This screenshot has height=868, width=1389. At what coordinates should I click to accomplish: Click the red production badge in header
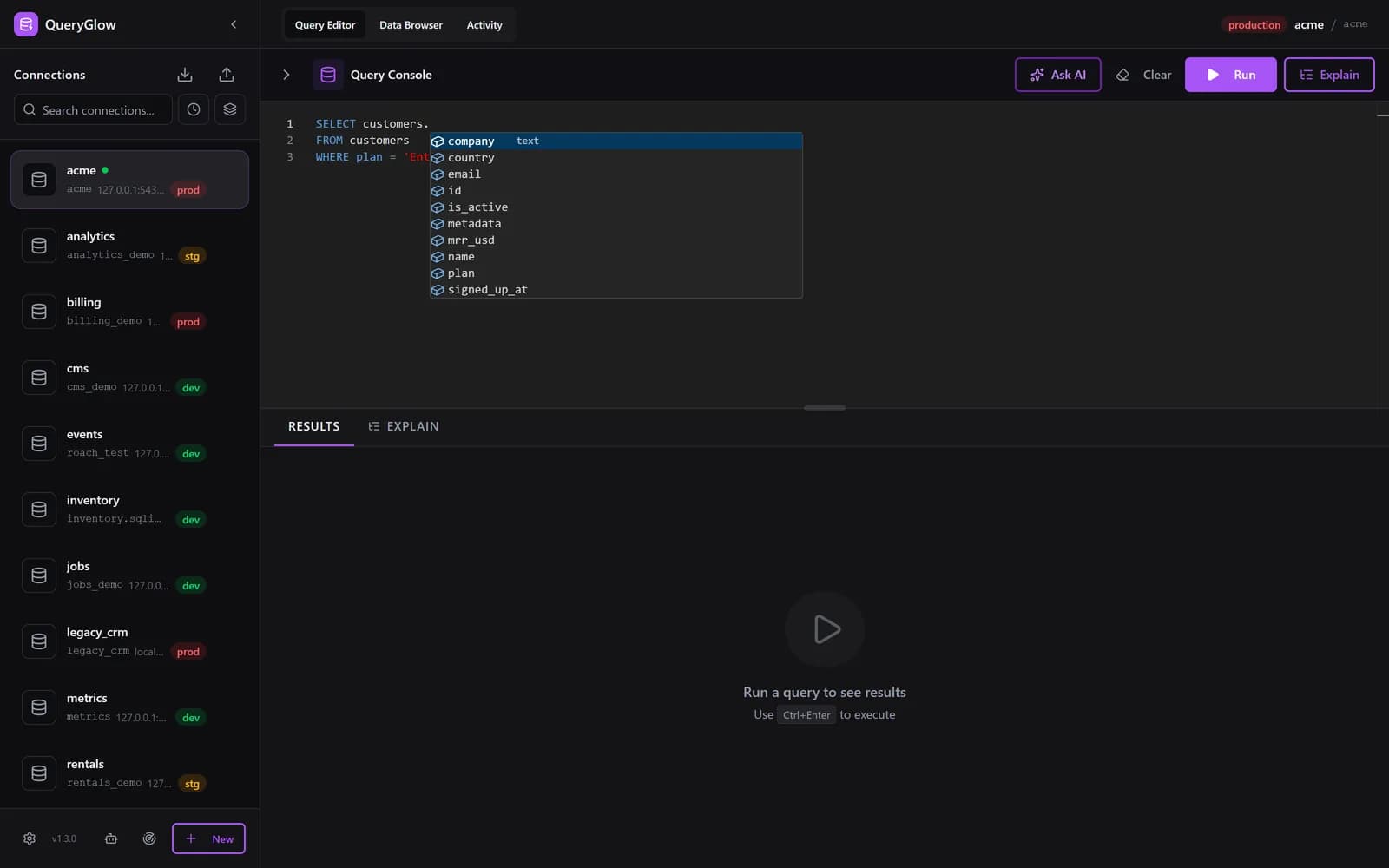tap(1254, 25)
